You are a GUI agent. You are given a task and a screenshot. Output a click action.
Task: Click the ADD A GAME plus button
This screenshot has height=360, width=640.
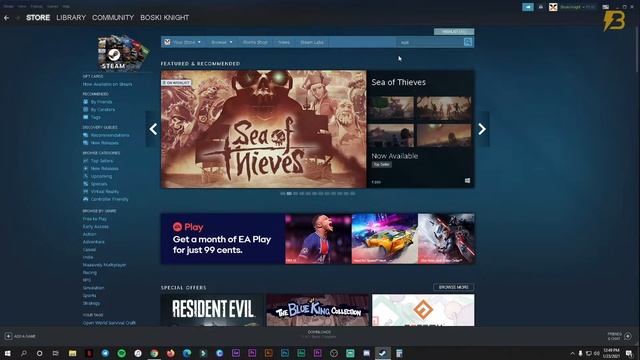point(8,336)
